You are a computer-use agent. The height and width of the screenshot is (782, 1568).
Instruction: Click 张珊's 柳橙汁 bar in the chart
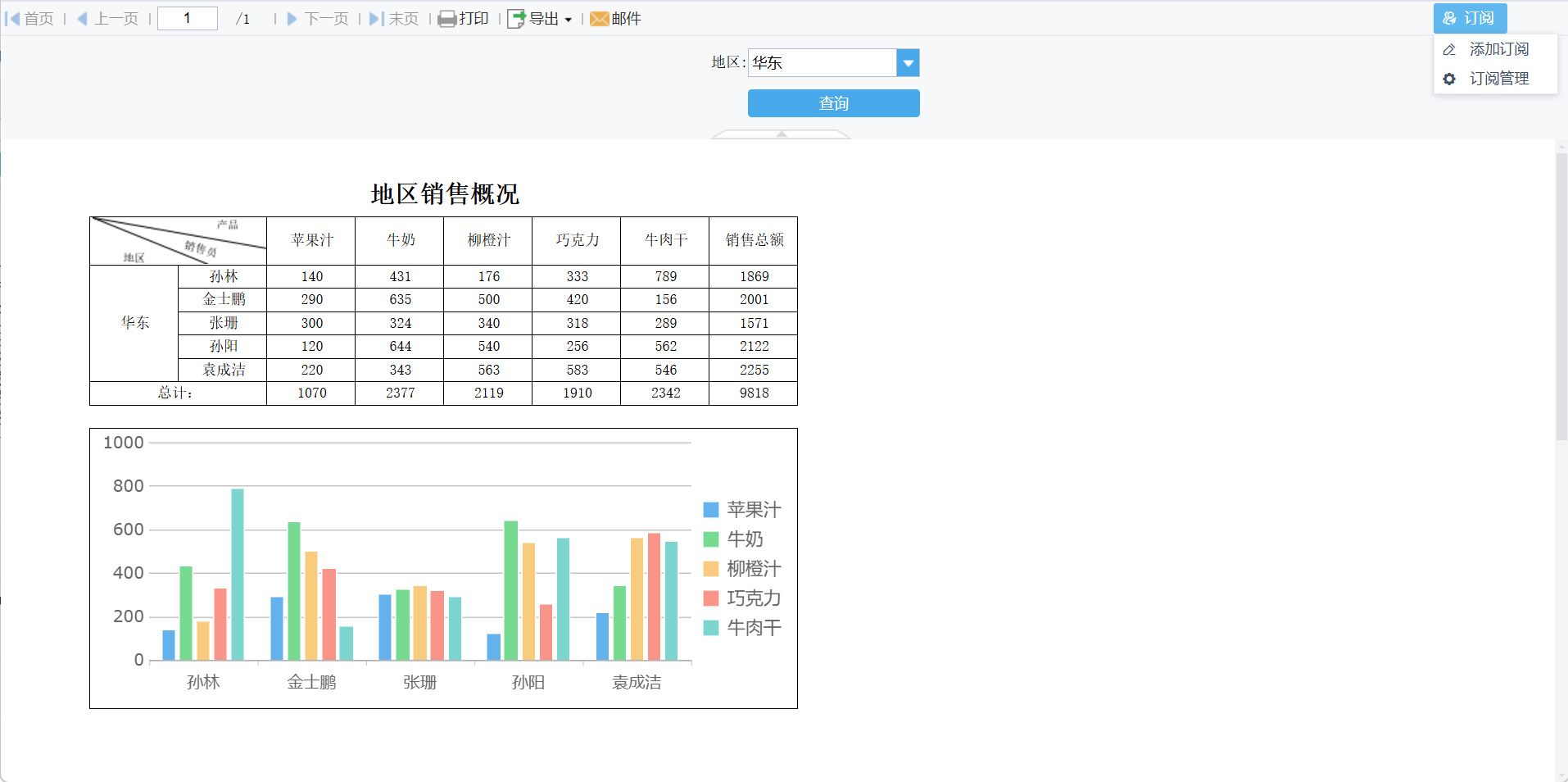pyautogui.click(x=419, y=623)
